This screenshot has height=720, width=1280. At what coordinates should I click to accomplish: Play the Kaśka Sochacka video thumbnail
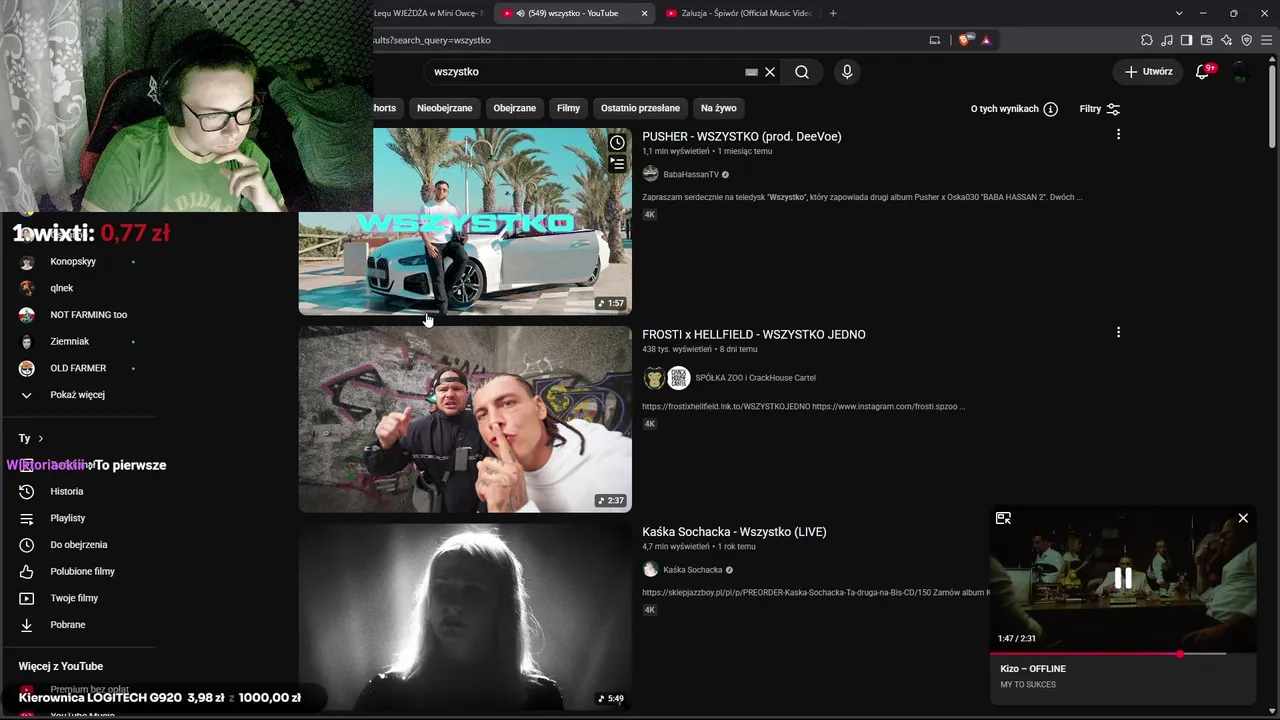tap(465, 617)
